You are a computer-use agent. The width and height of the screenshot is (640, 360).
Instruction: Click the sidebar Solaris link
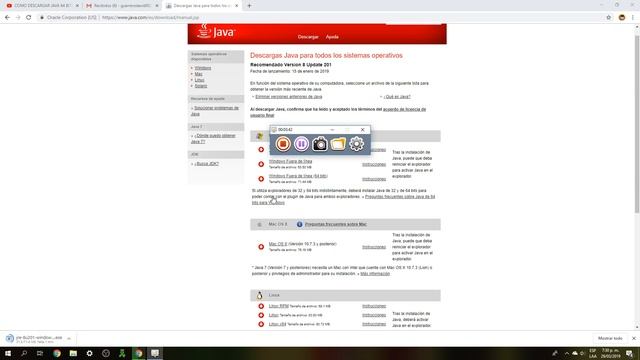pos(201,86)
